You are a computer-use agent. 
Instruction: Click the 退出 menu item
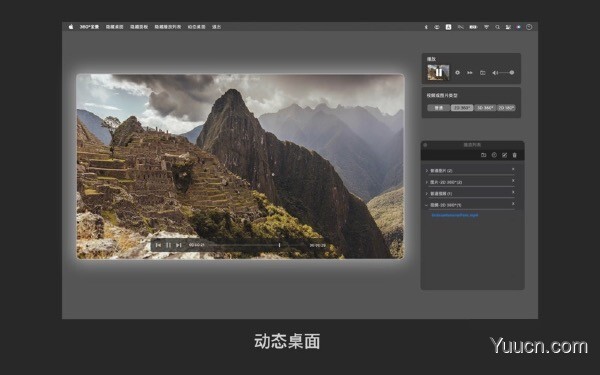pos(216,27)
